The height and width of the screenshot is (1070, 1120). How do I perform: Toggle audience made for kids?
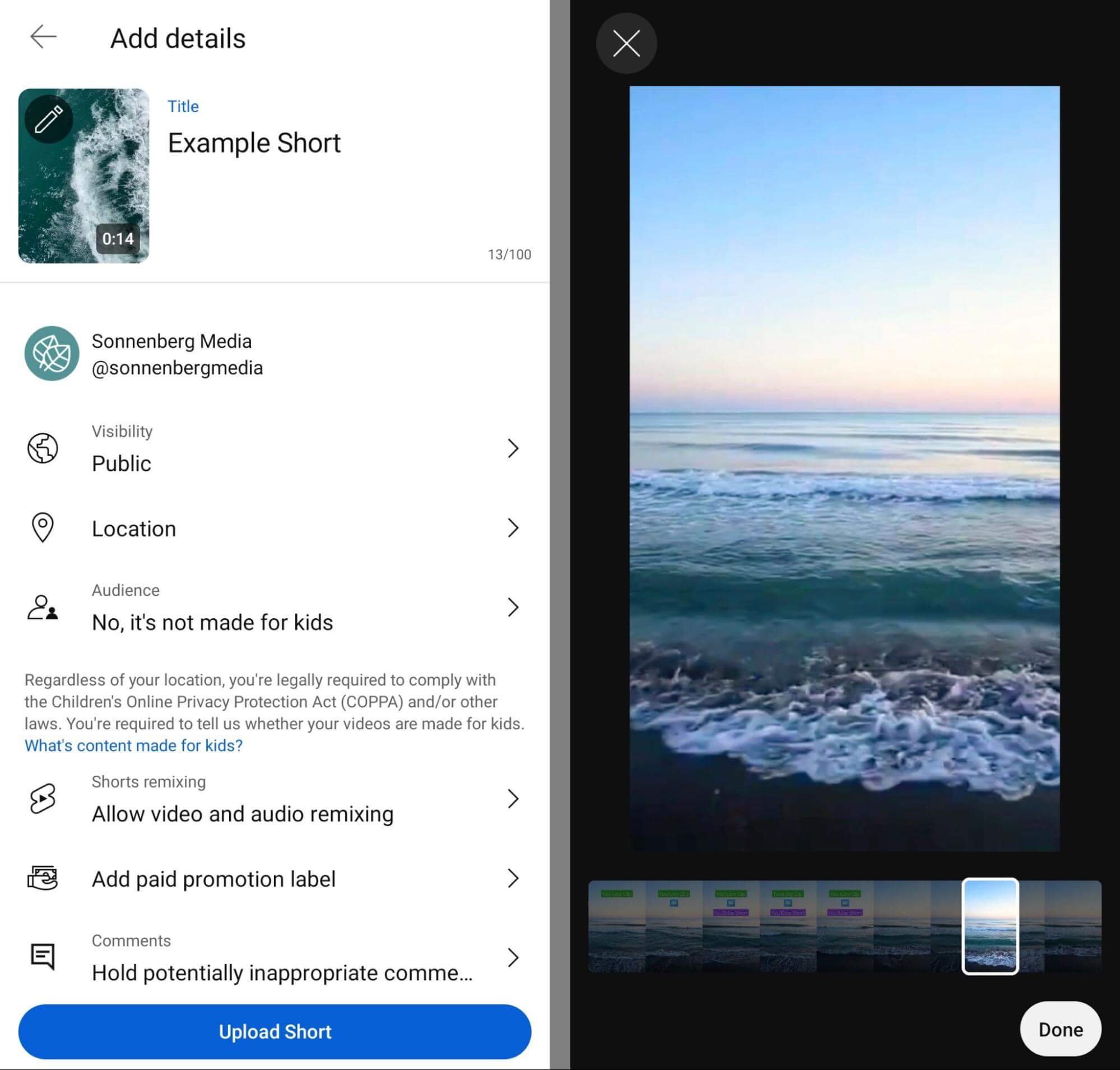tap(275, 608)
